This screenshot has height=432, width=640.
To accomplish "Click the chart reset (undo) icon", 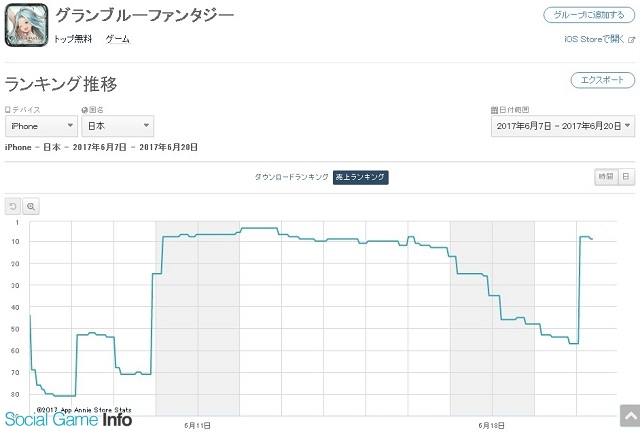I will 13,206.
